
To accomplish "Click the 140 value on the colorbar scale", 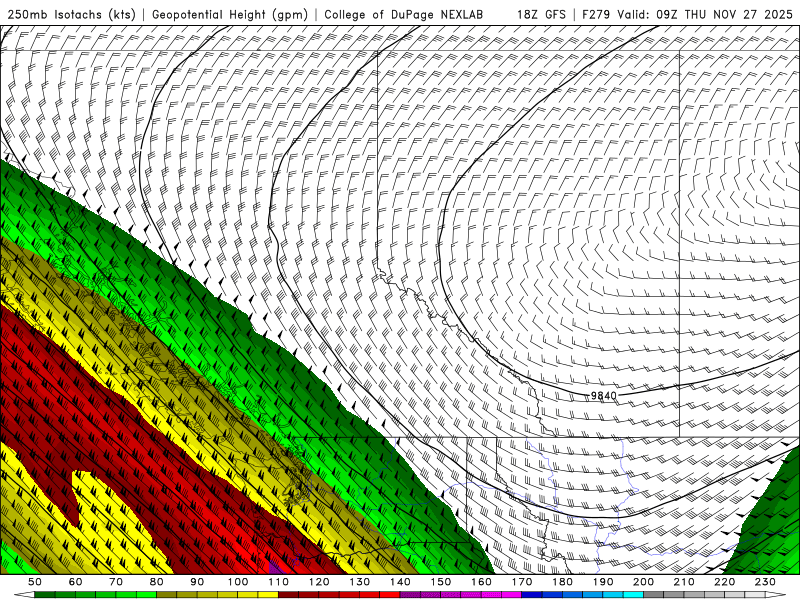I will (x=400, y=582).
